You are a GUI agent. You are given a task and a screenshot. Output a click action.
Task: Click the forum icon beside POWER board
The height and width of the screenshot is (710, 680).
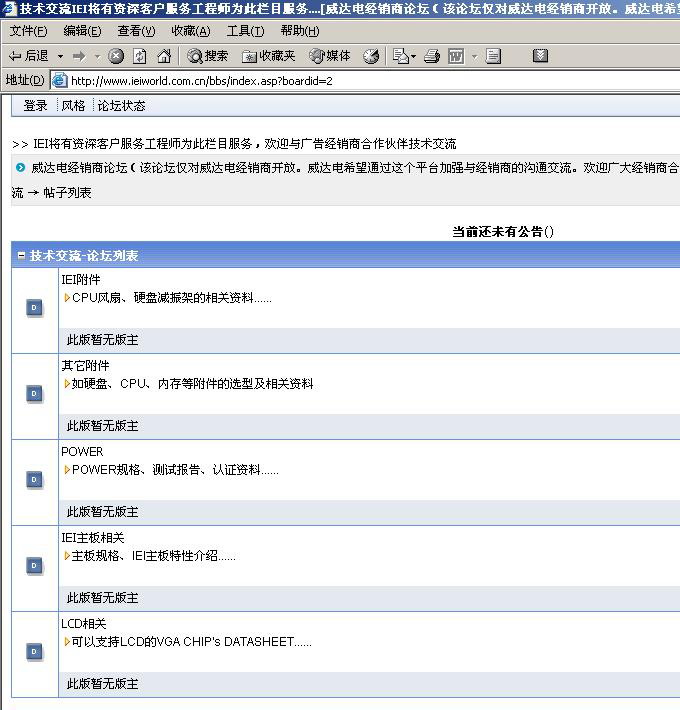point(34,480)
